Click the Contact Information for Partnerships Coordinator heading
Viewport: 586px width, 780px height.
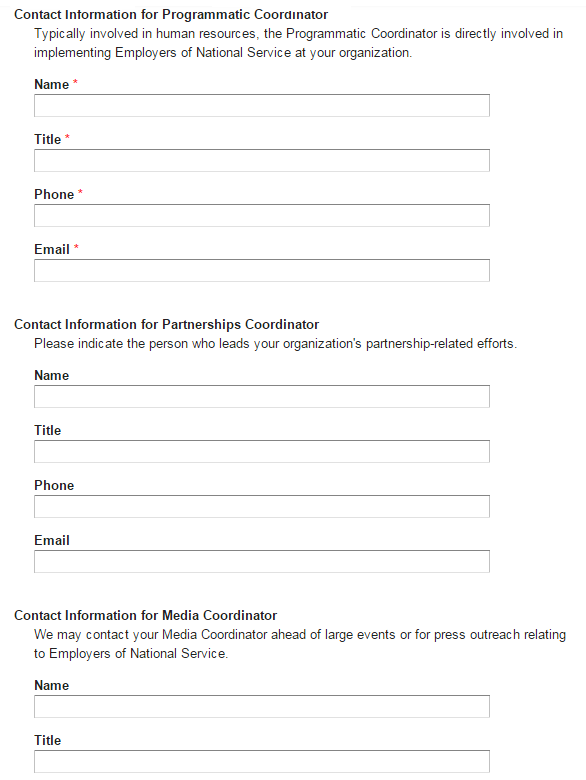167,324
